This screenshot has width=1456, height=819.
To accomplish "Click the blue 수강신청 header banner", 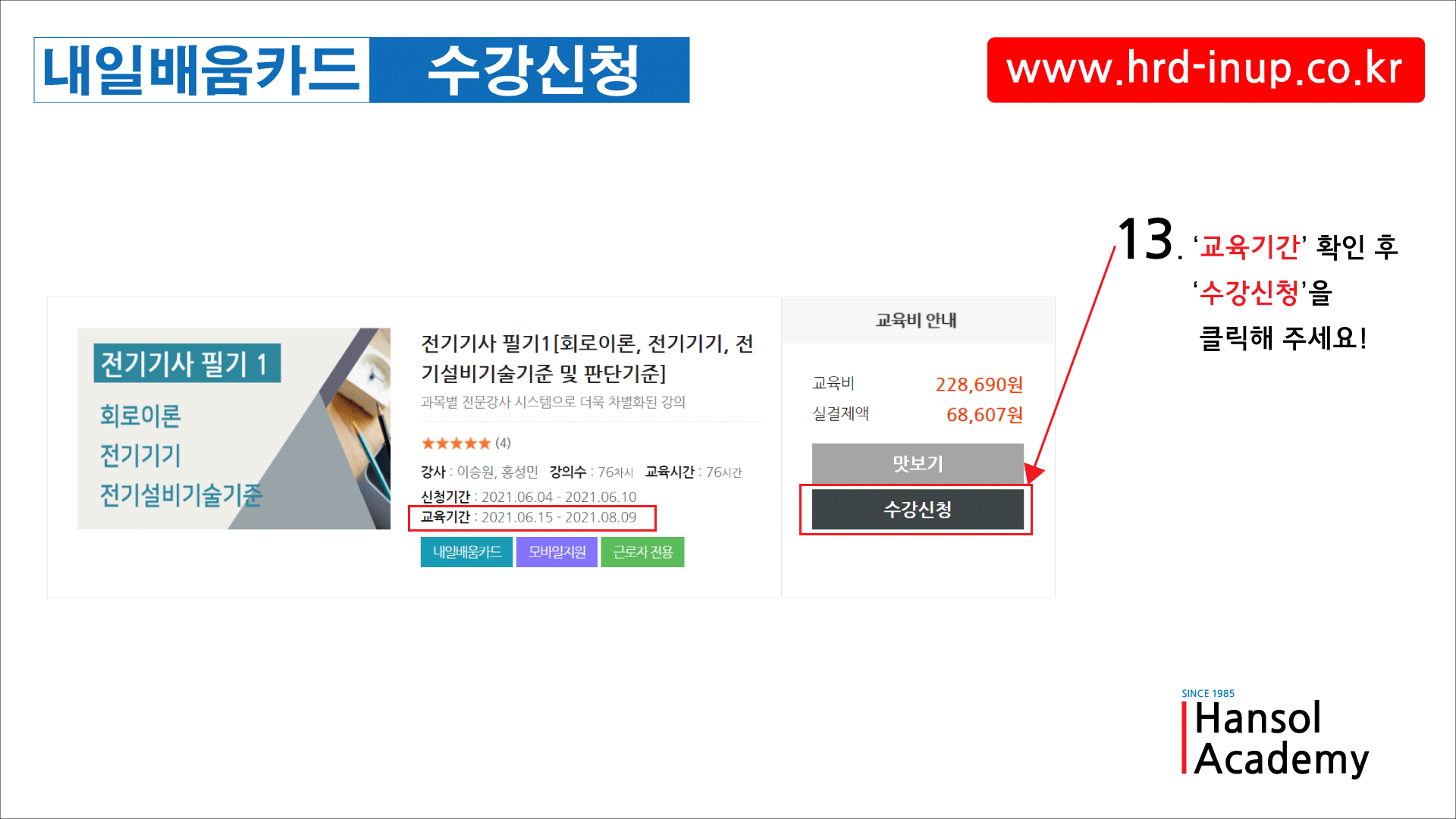I will click(x=529, y=70).
